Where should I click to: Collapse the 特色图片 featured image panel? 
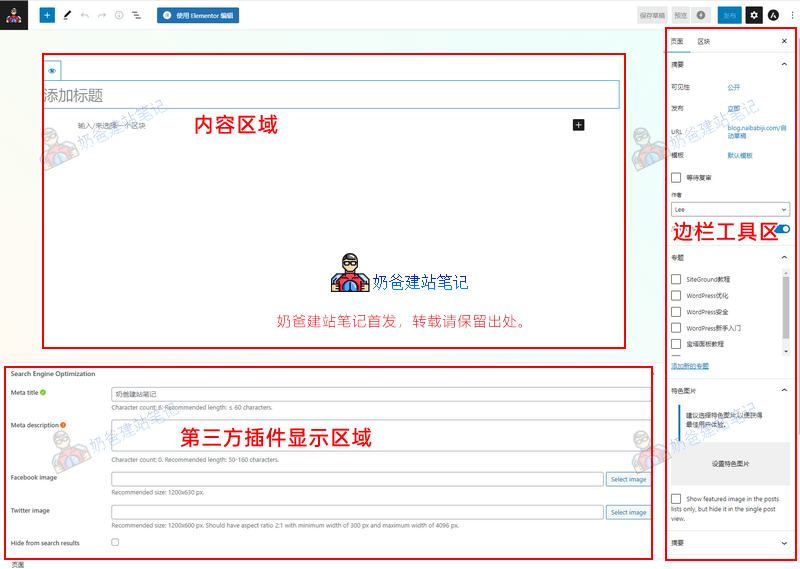pos(784,390)
